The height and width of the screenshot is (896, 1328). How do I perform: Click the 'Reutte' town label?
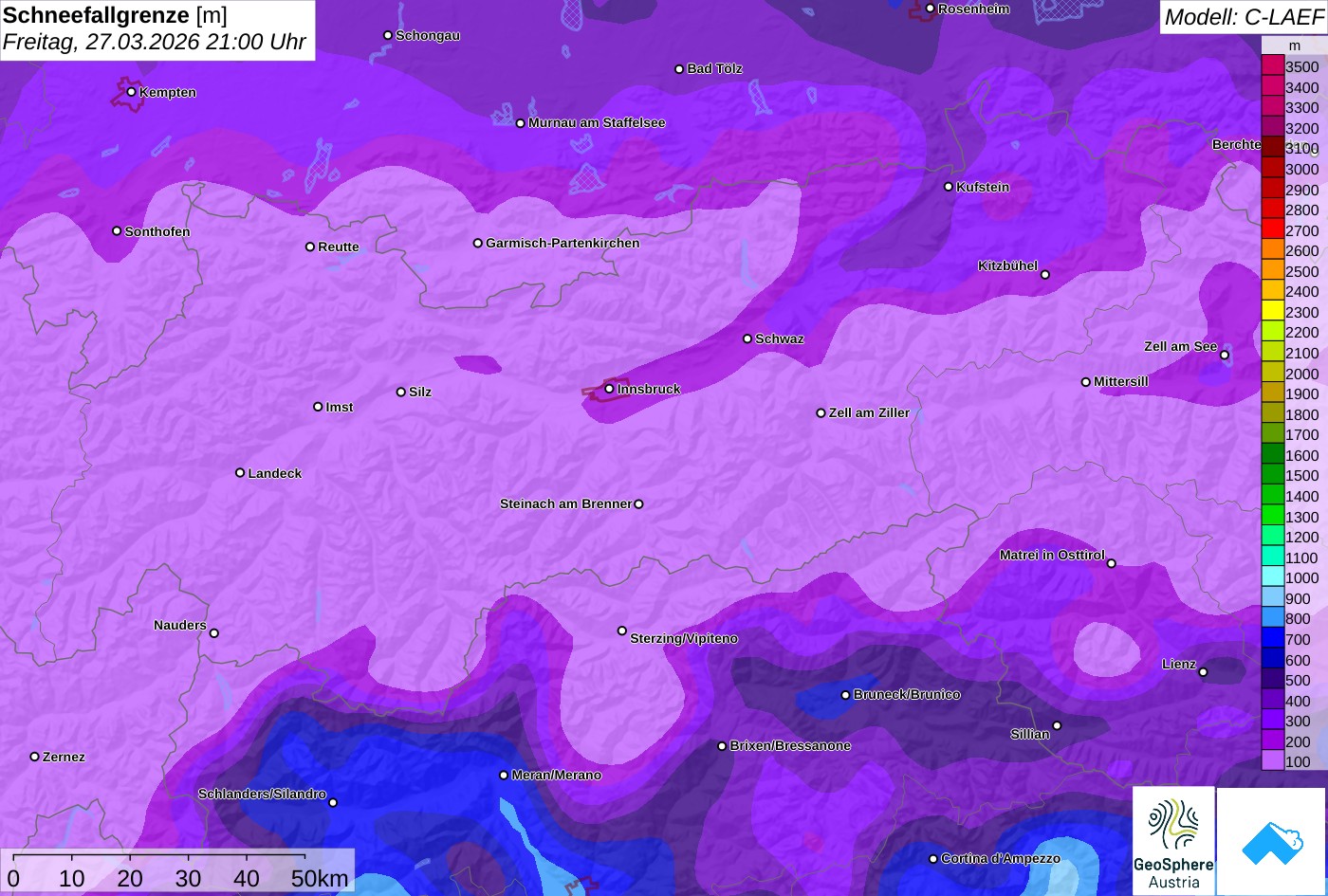(x=339, y=247)
